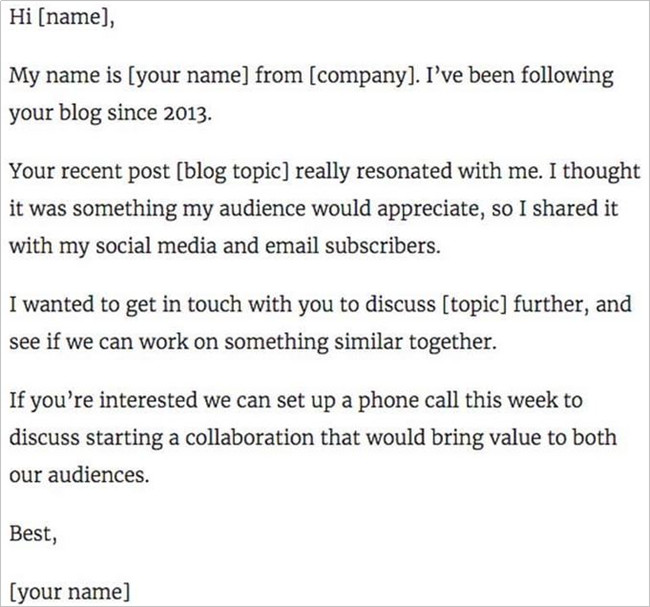Click the [name] placeholder in the greeting
This screenshot has height=607, width=650.
pyautogui.click(x=73, y=17)
